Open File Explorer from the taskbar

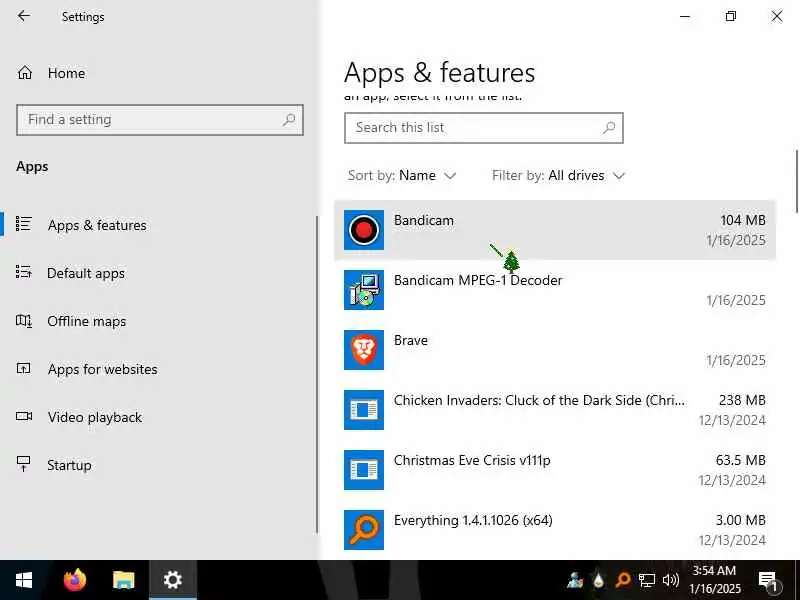coord(123,580)
